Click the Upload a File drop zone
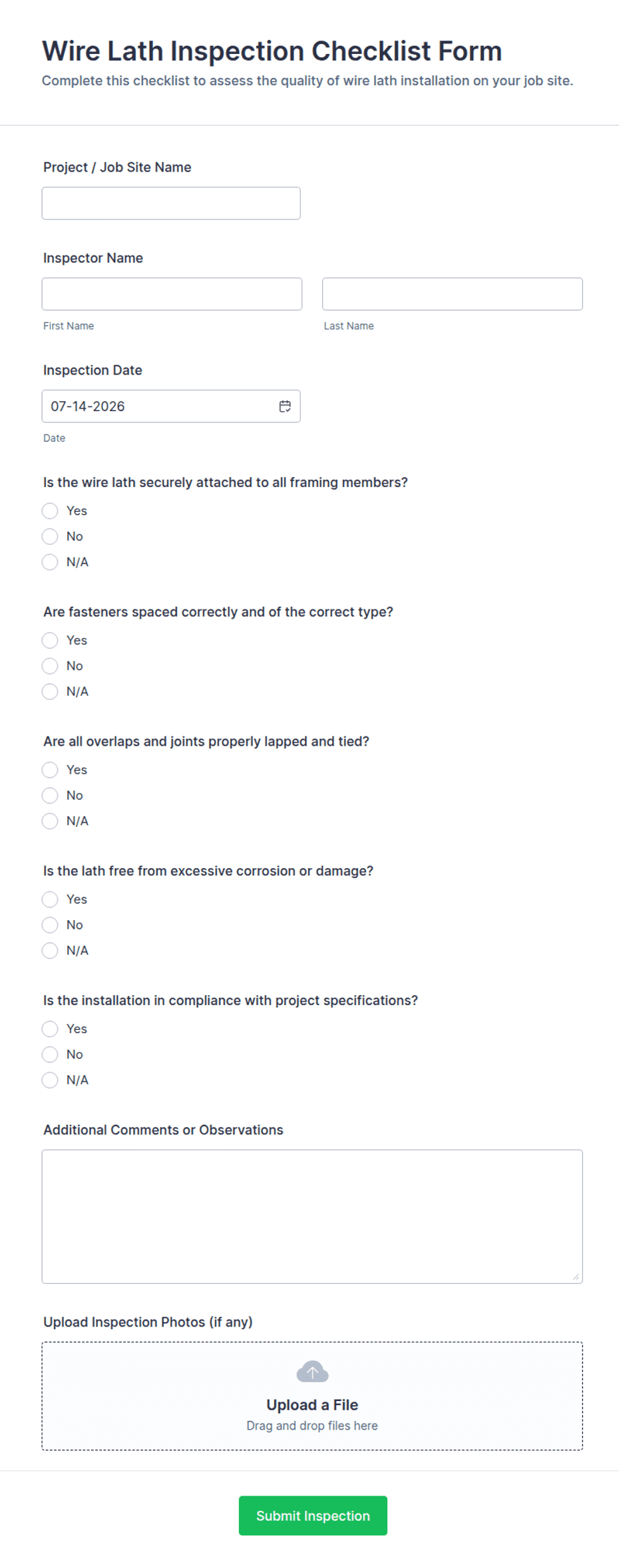 click(312, 1396)
